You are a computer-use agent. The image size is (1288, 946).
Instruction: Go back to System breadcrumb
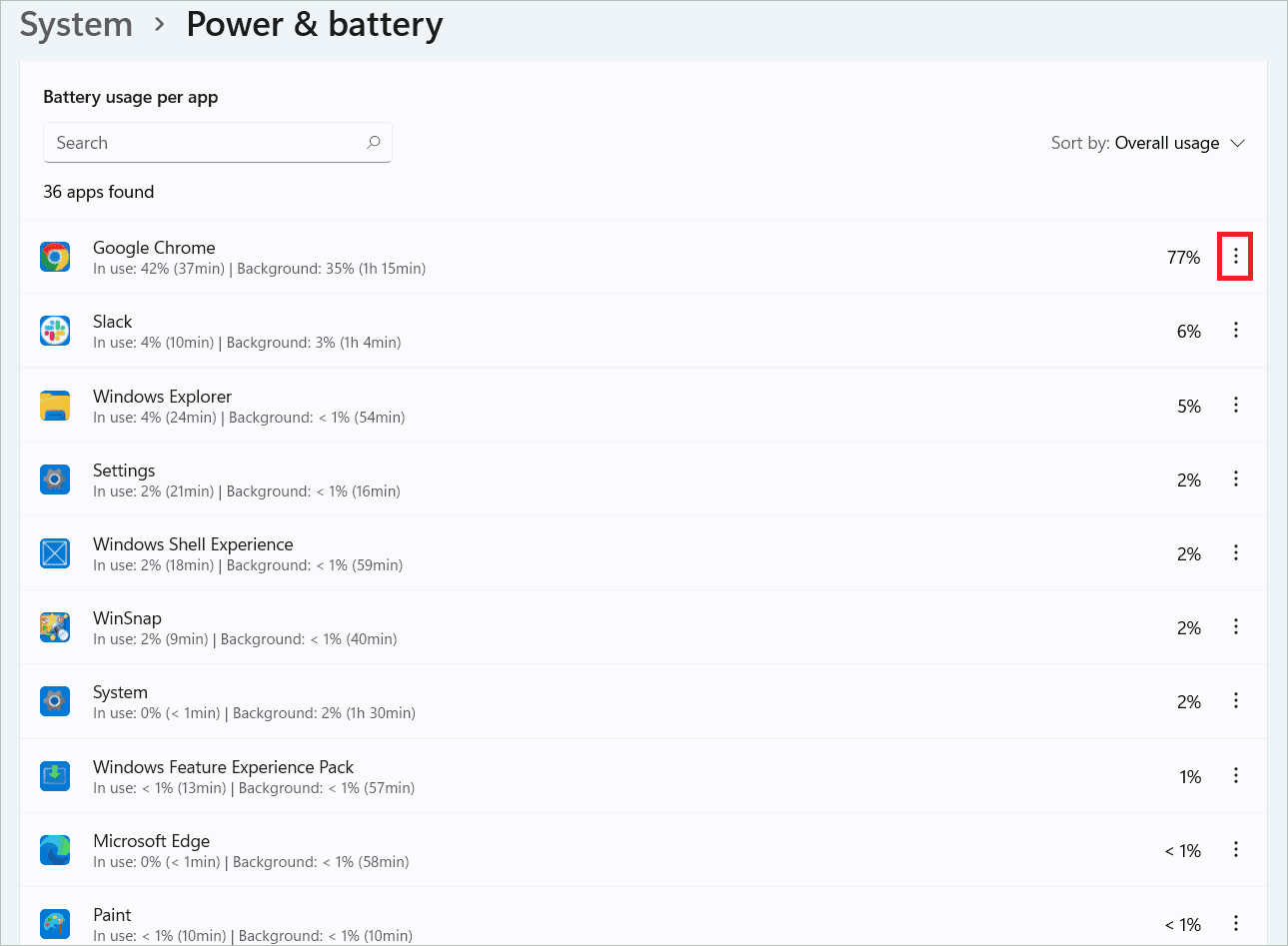click(76, 24)
